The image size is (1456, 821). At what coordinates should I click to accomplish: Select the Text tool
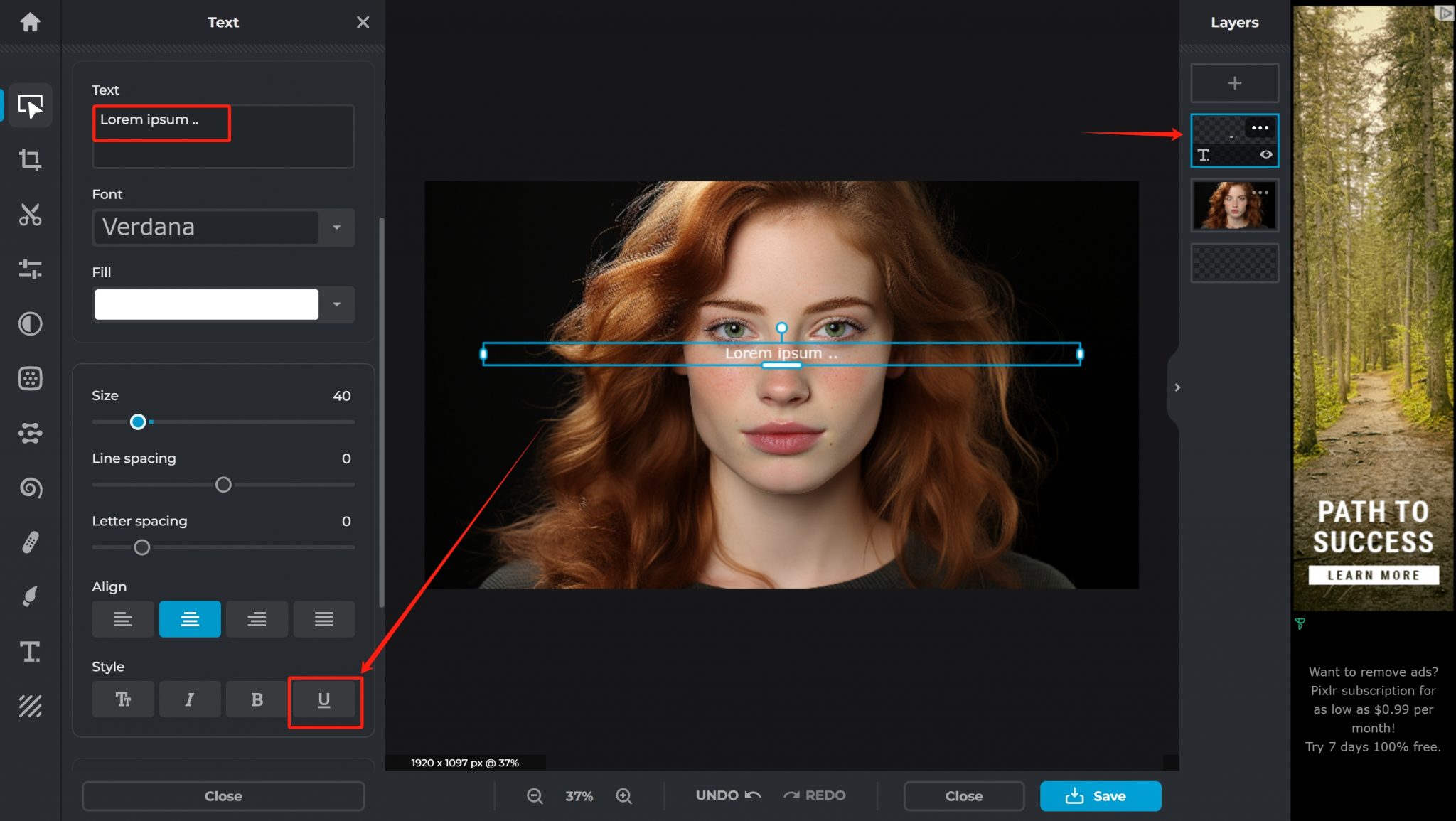30,652
